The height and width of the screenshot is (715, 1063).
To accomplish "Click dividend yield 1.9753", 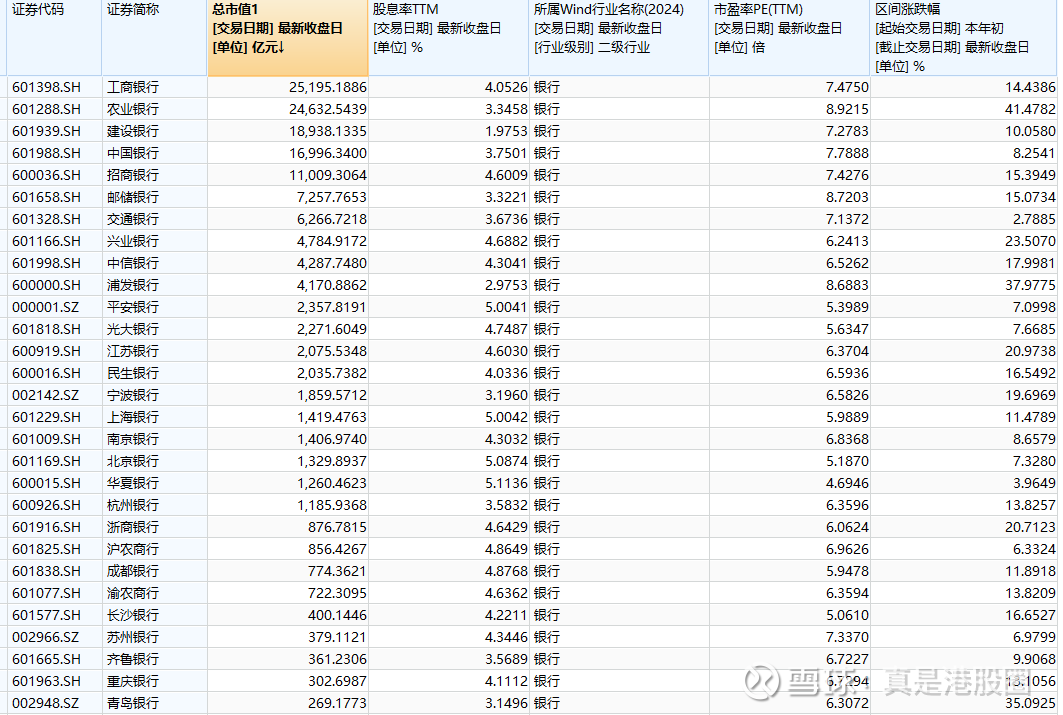I will click(506, 131).
